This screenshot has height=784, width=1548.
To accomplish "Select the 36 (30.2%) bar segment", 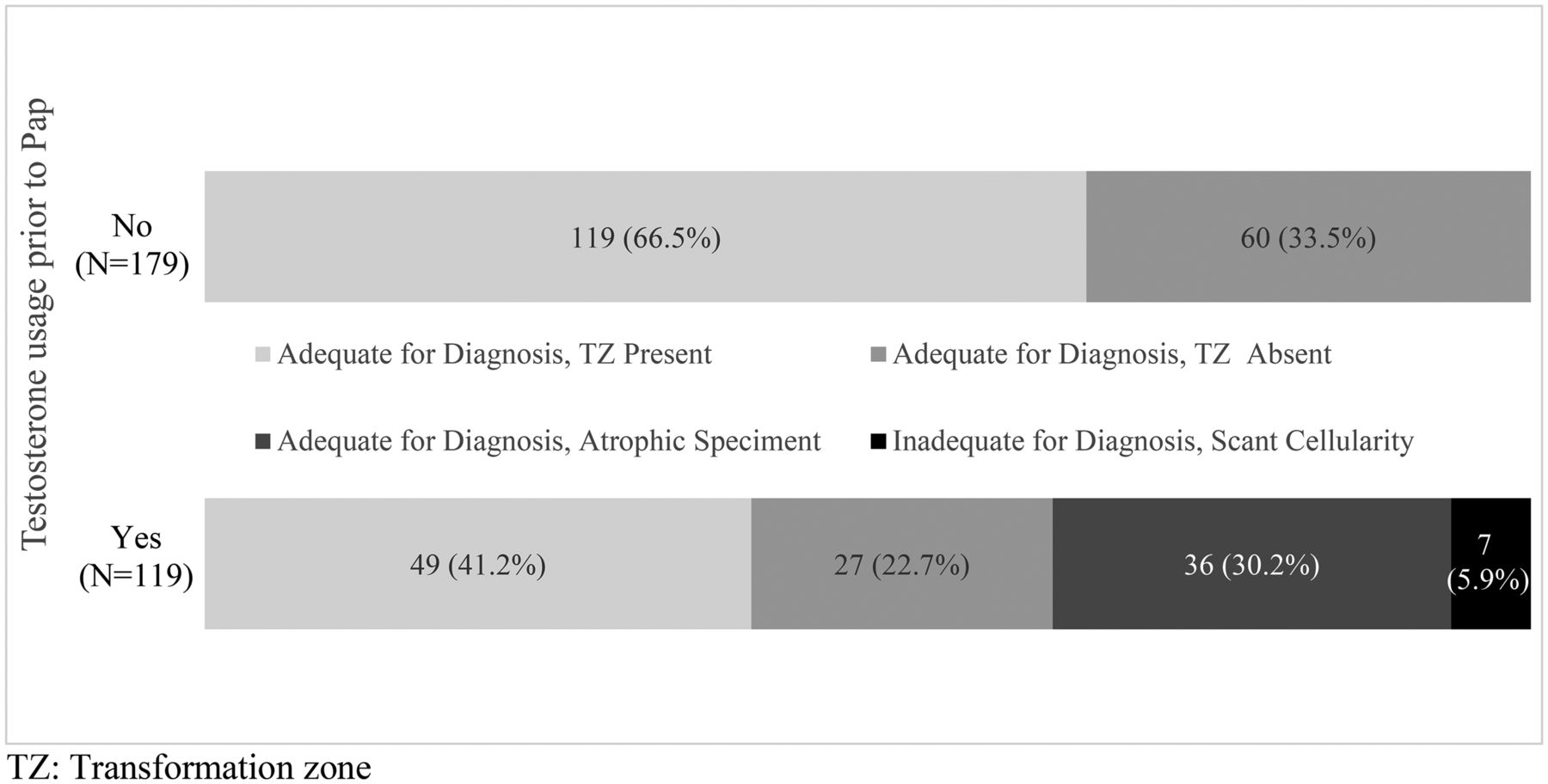I will (x=1251, y=564).
